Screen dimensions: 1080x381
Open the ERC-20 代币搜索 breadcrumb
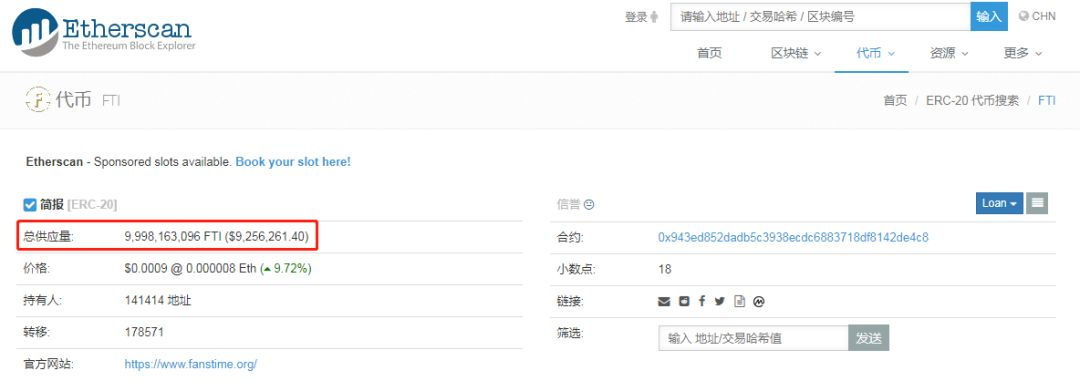coord(972,100)
